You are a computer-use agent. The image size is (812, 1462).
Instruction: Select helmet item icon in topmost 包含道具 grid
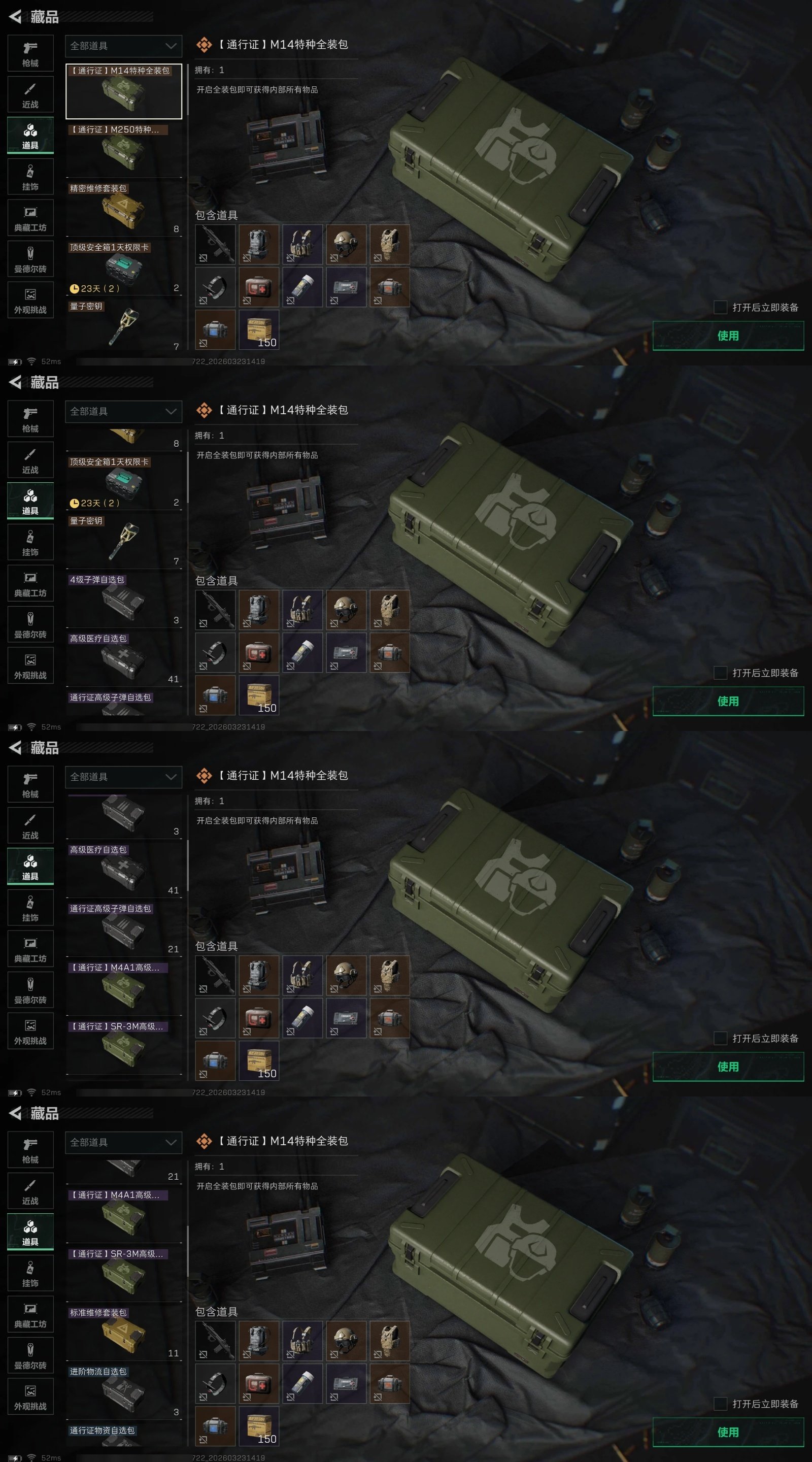click(x=346, y=245)
